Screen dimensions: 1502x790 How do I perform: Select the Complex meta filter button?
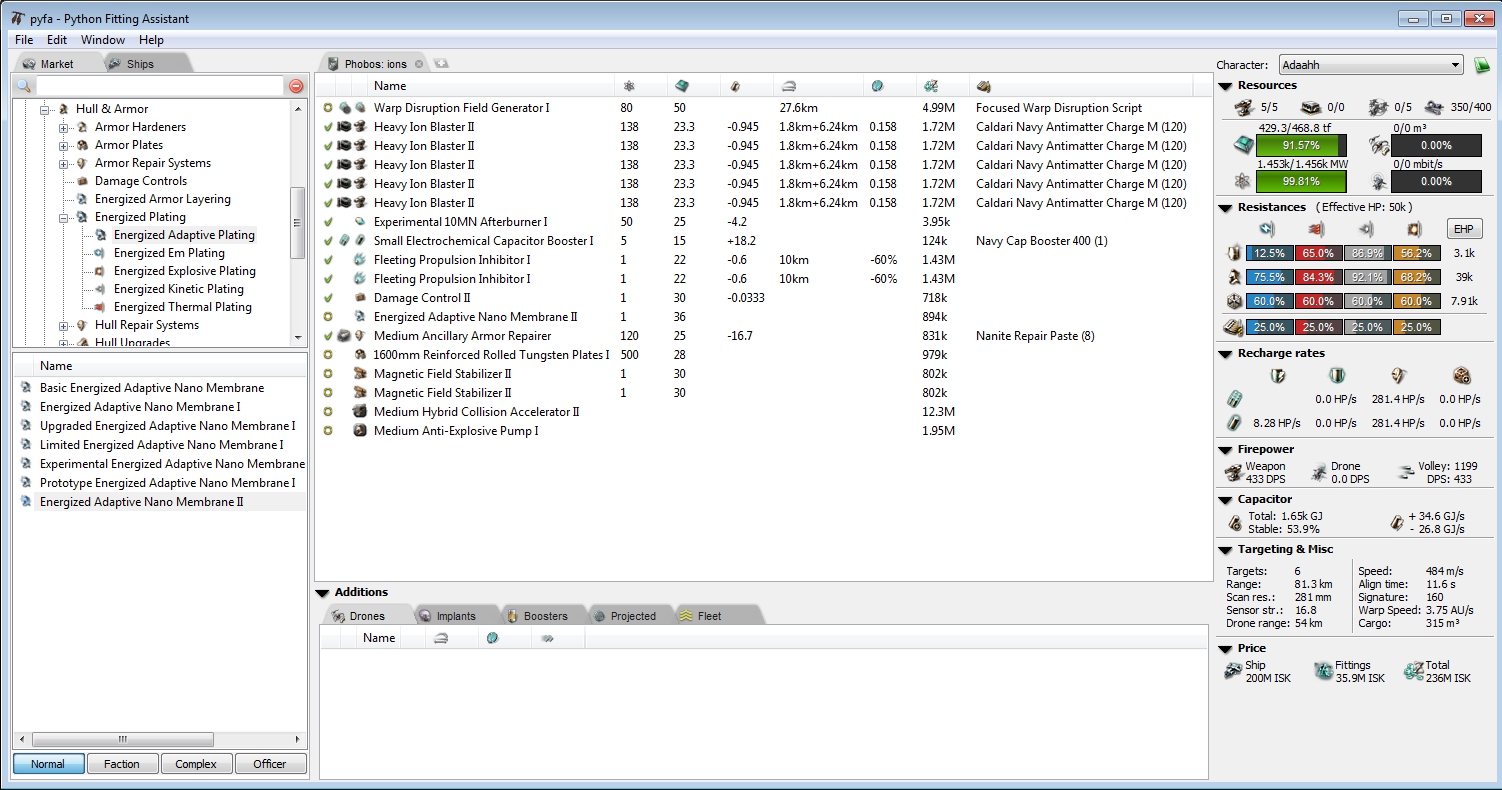tap(196, 764)
